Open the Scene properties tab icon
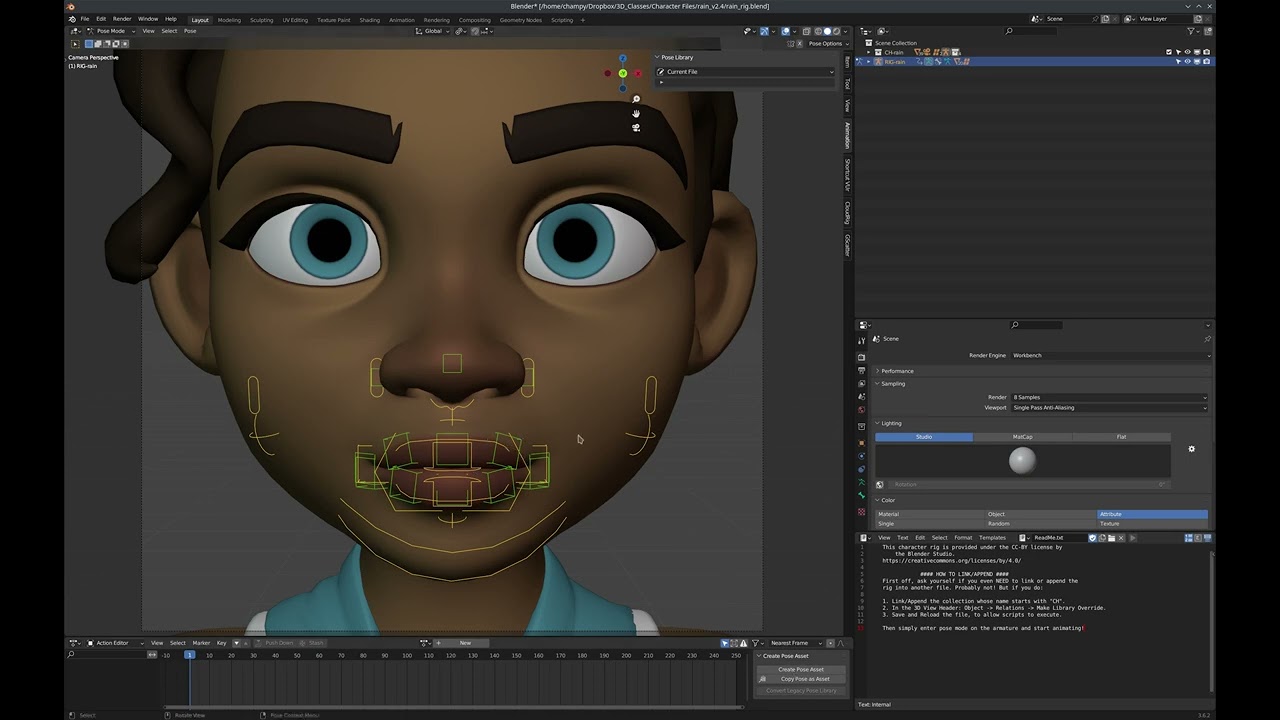The height and width of the screenshot is (720, 1280). coord(861,396)
